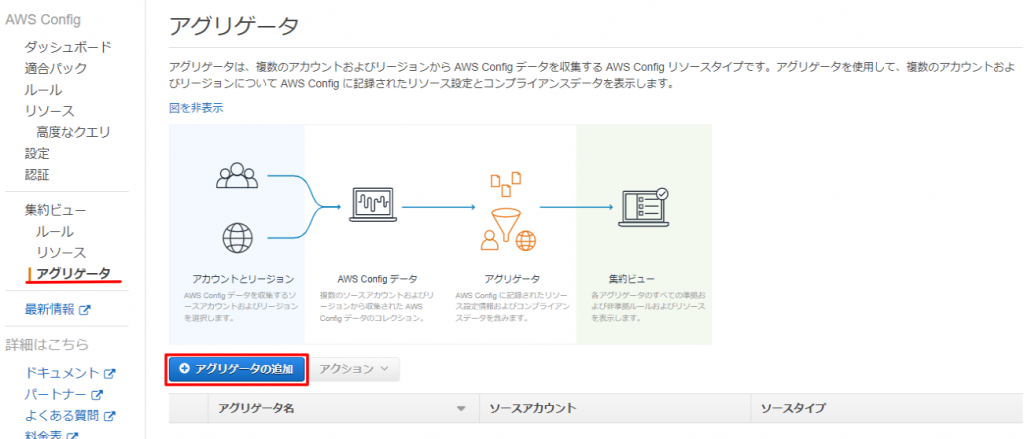Click plus icon in アグリゲータの追加 button
The width and height of the screenshot is (1024, 439).
point(184,369)
